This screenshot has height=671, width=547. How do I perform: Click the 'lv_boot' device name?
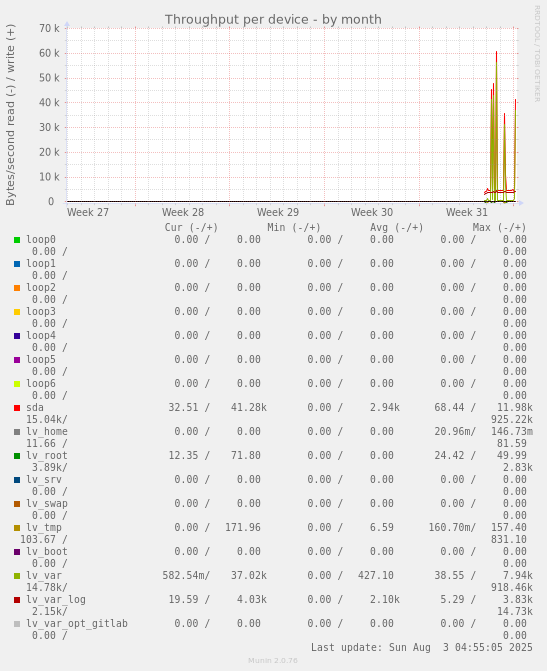47,552
